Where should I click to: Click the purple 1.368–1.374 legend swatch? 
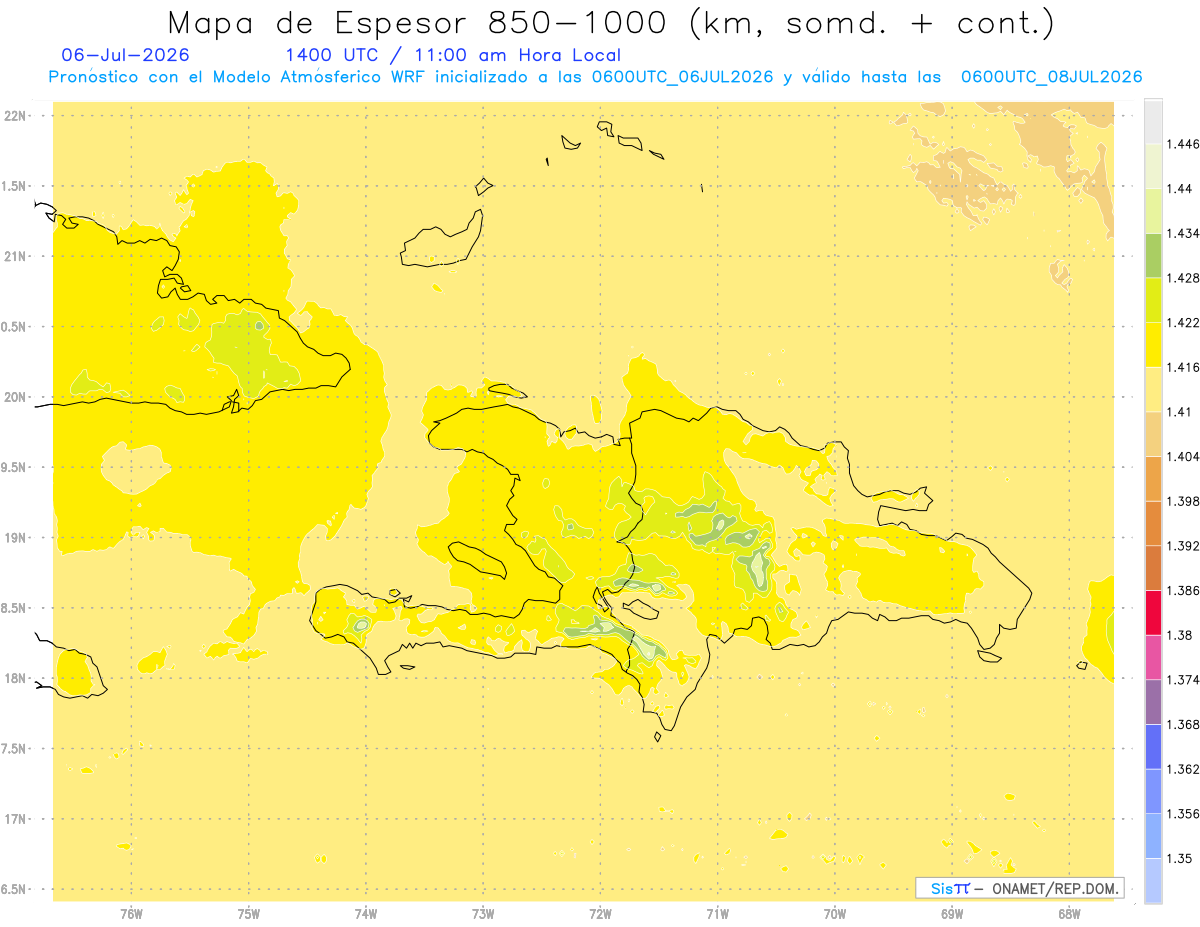click(x=1153, y=702)
